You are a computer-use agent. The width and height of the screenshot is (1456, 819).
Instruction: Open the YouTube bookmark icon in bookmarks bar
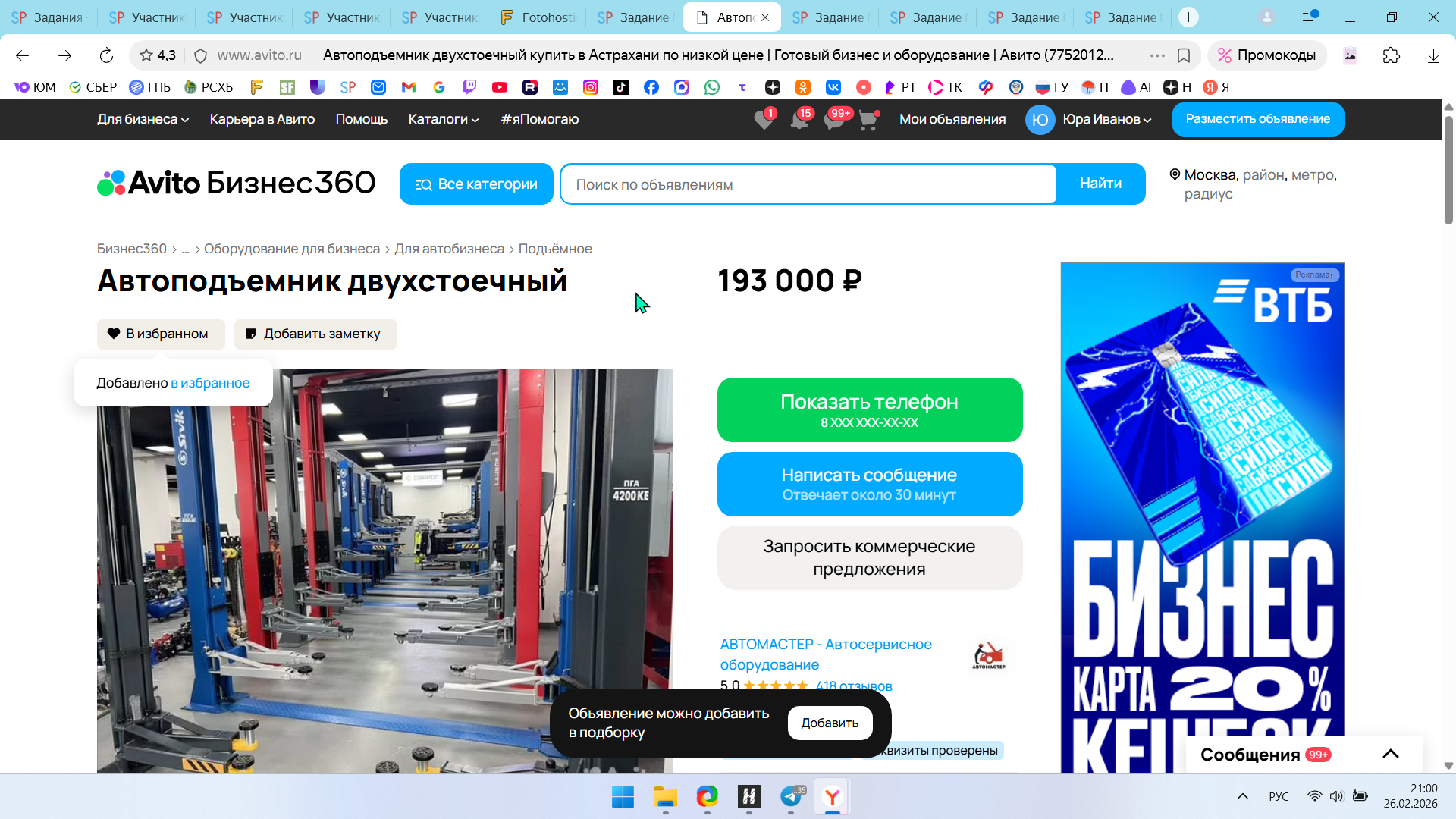[499, 87]
